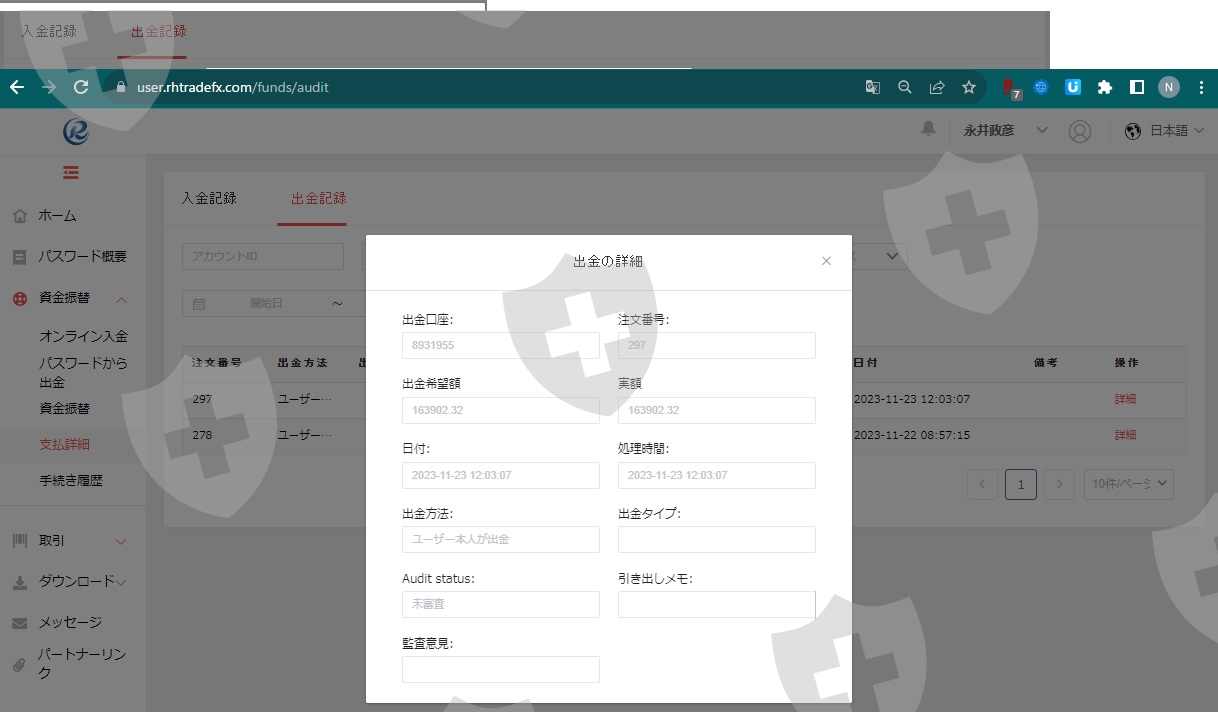Expand the 永井政彦 account menu

click(1004, 131)
